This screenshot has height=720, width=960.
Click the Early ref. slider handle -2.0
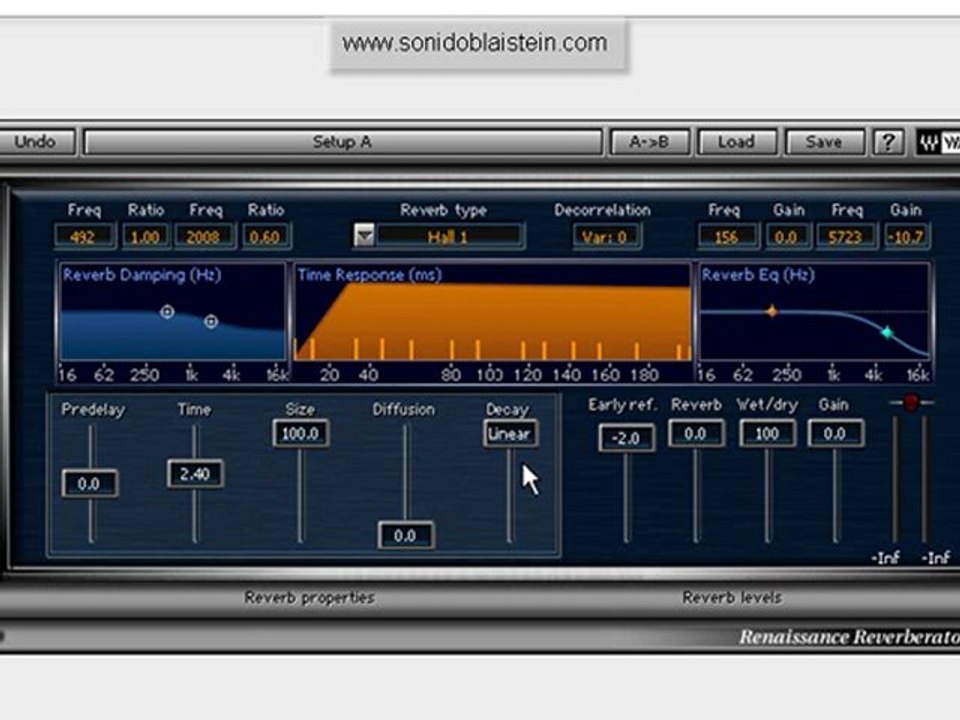pos(626,438)
